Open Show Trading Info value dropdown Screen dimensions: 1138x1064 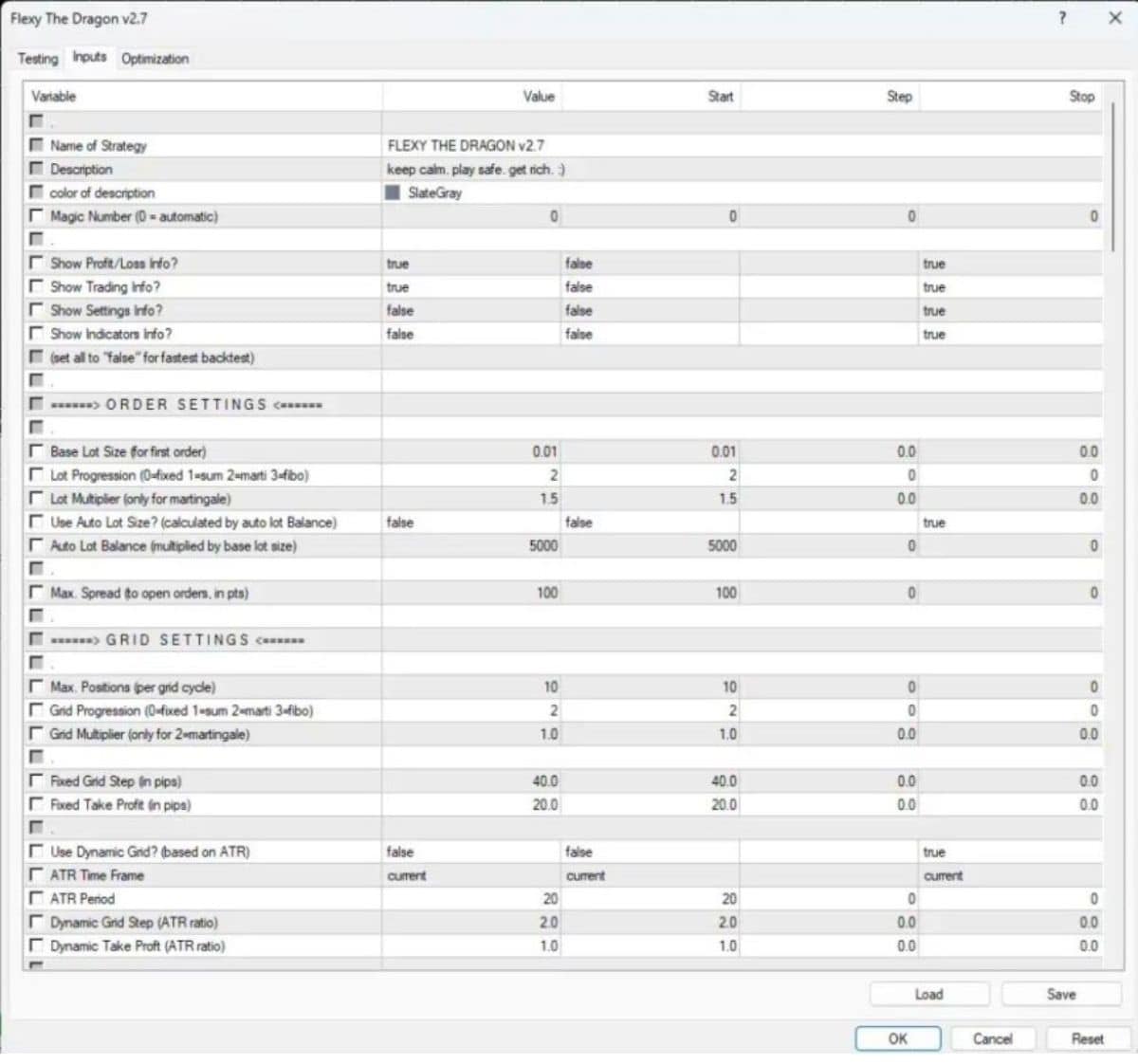pyautogui.click(x=471, y=286)
